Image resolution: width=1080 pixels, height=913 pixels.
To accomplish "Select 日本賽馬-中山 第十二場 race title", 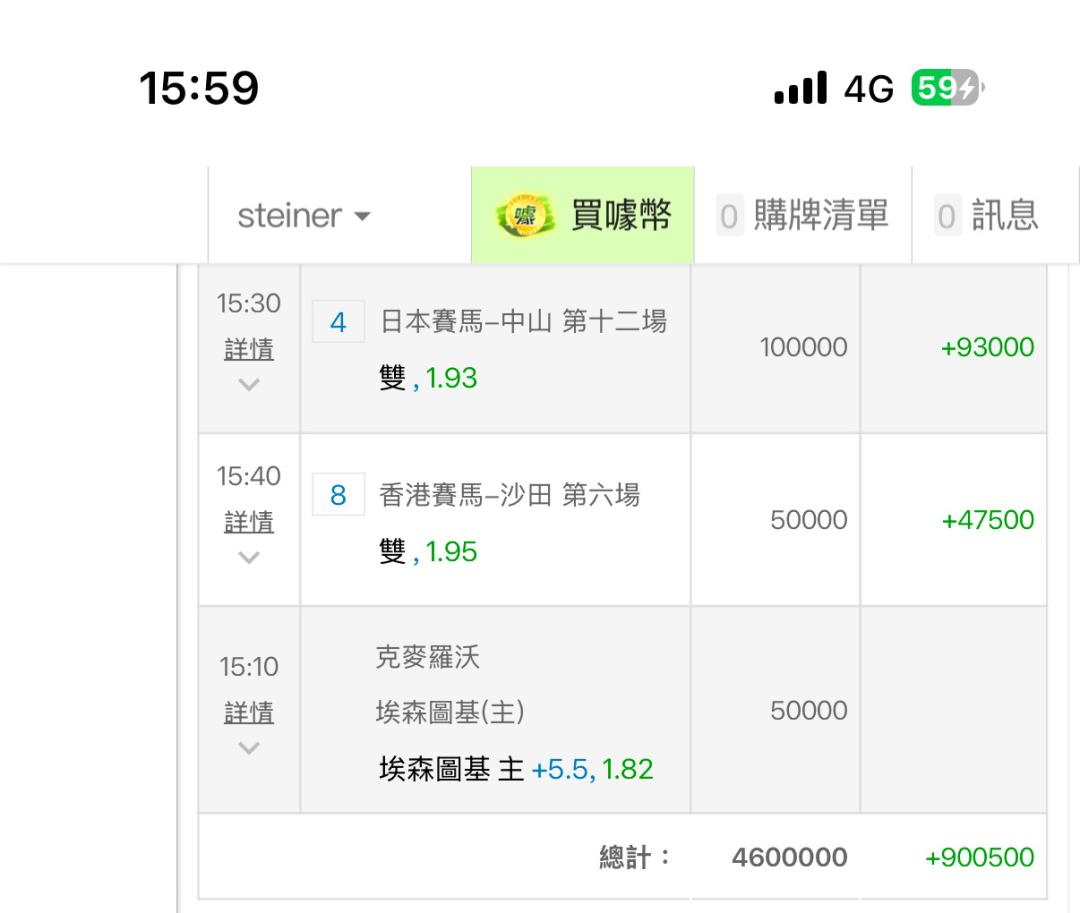I will pos(523,322).
